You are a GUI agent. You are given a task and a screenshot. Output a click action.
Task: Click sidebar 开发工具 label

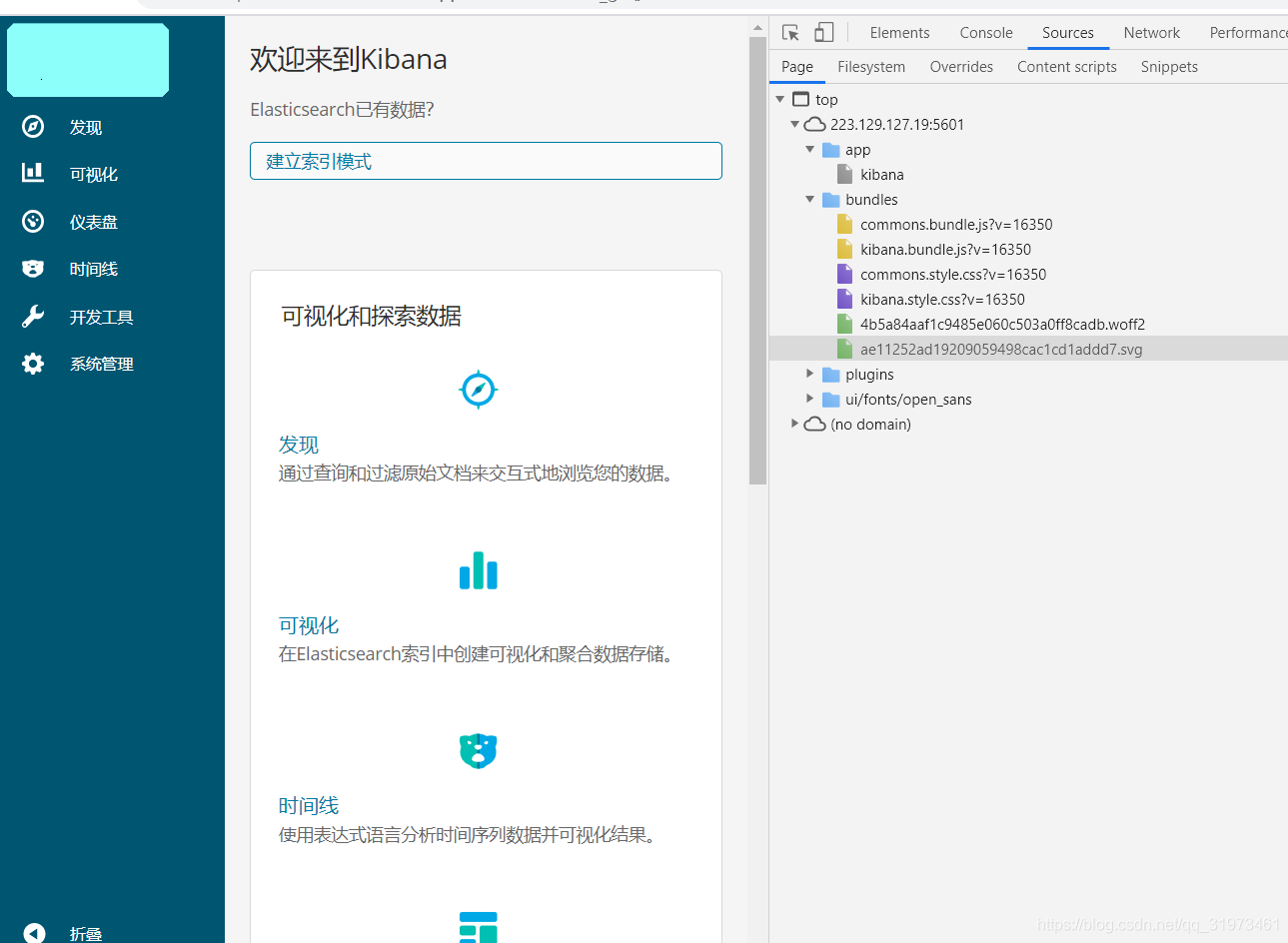[102, 317]
